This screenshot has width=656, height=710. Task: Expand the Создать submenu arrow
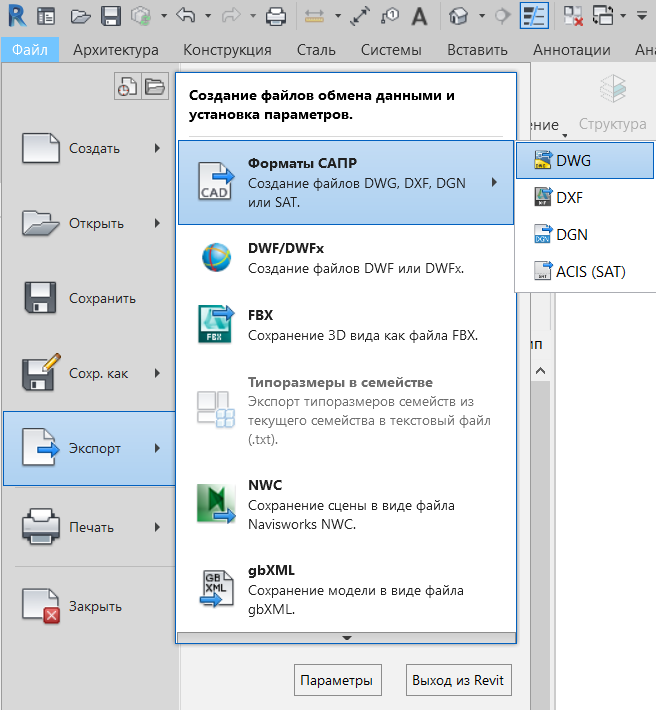[x=157, y=148]
